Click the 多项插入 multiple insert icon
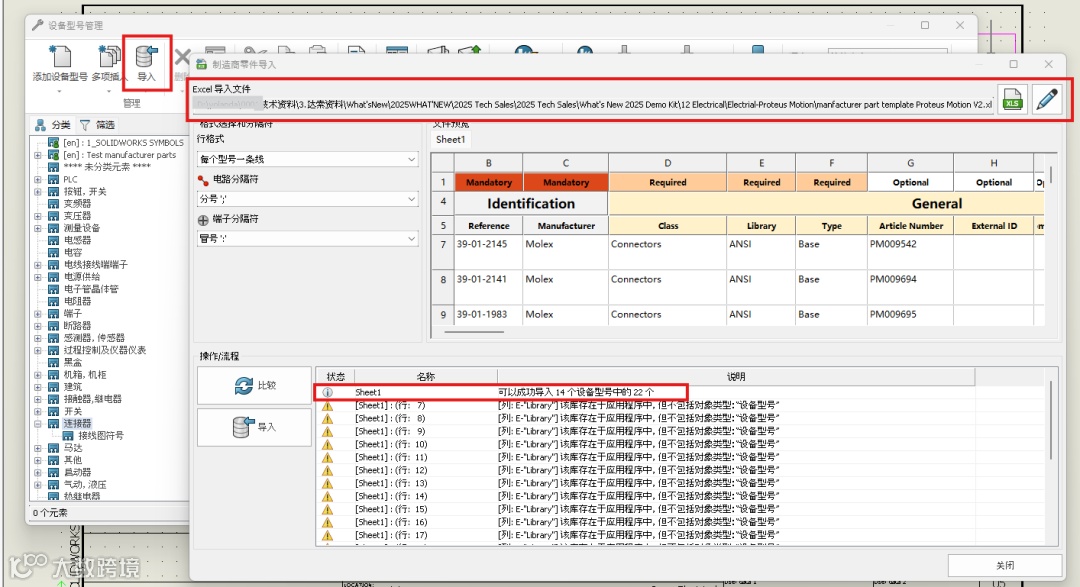This screenshot has width=1080, height=587. (x=108, y=58)
